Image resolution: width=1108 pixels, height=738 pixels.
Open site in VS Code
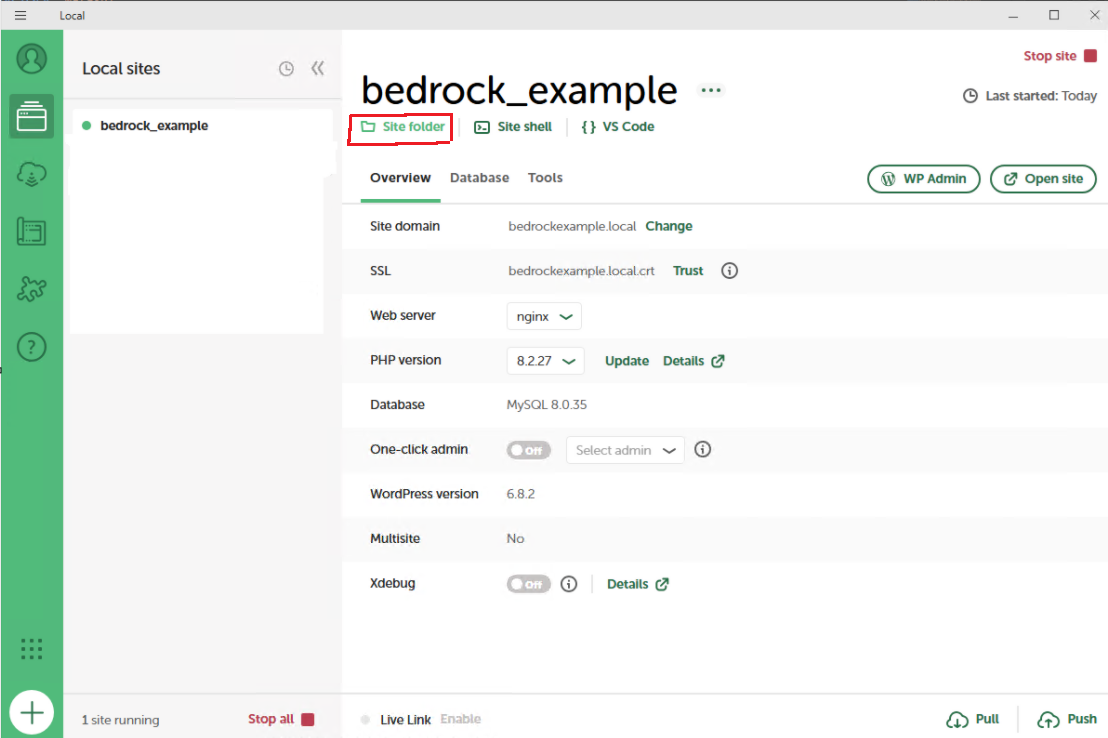(618, 127)
